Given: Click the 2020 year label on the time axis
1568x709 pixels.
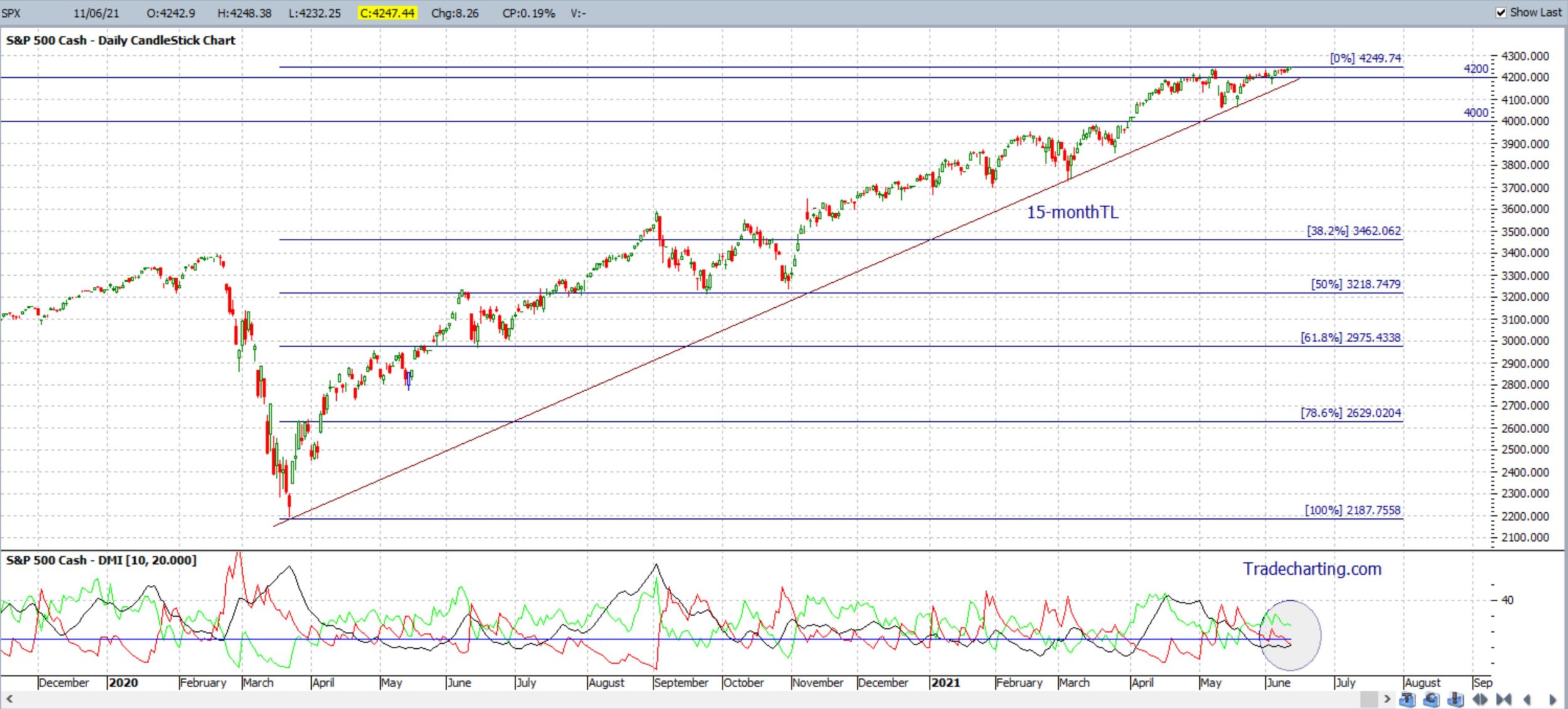Looking at the screenshot, I should 123,682.
